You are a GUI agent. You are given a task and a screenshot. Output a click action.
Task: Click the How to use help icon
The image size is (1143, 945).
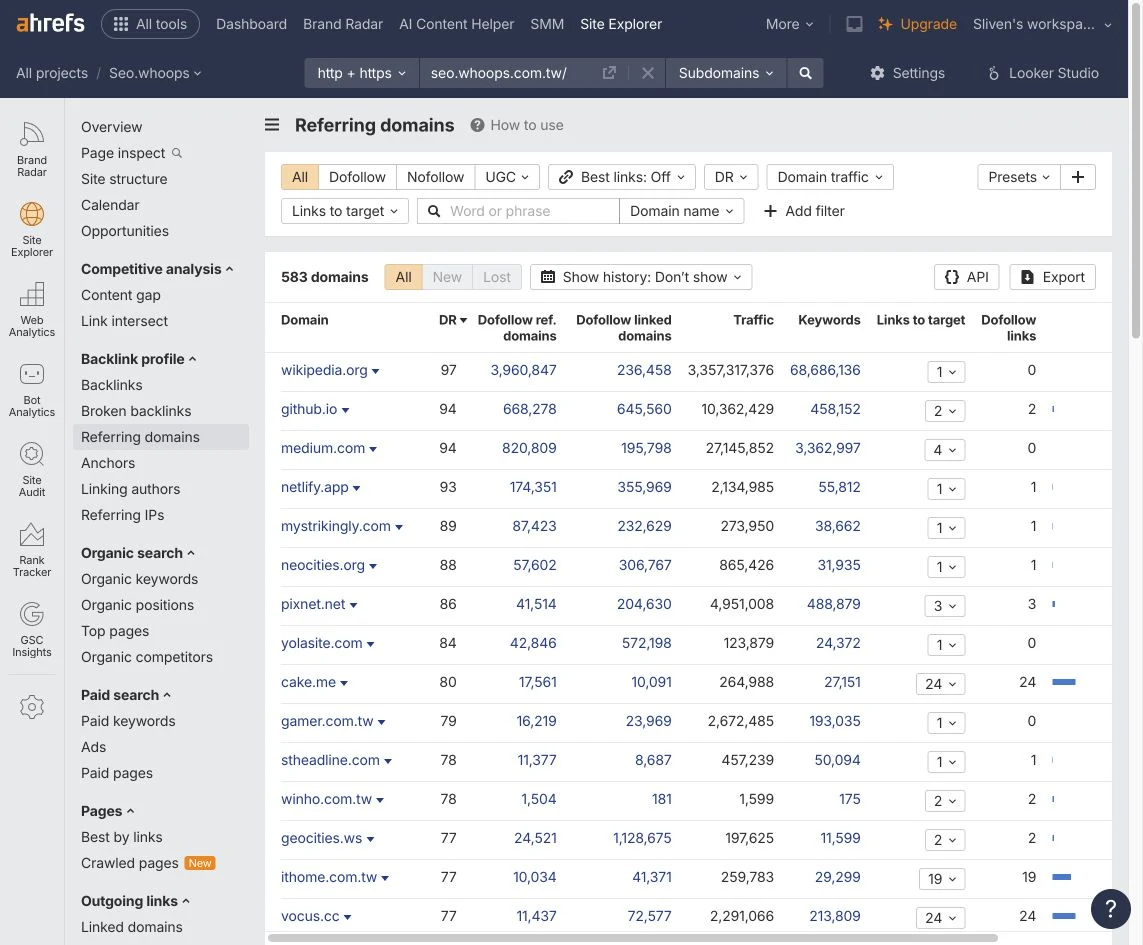pos(477,125)
